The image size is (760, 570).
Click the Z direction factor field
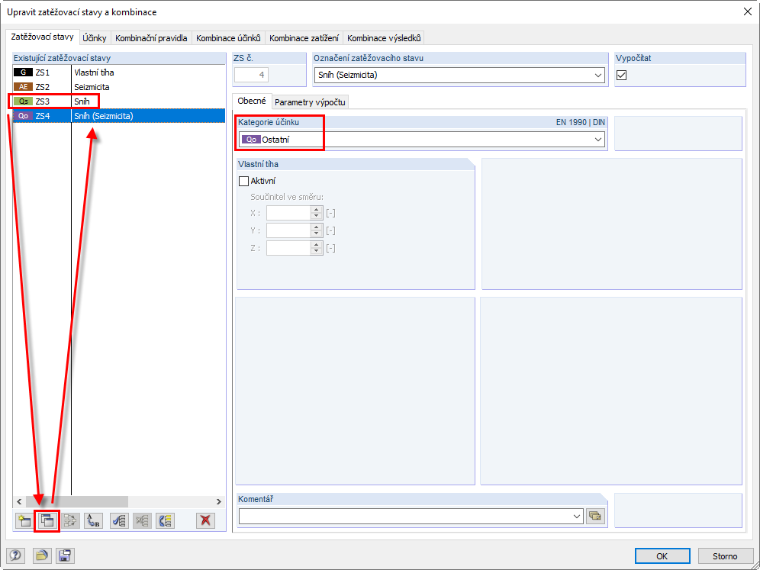tap(288, 248)
